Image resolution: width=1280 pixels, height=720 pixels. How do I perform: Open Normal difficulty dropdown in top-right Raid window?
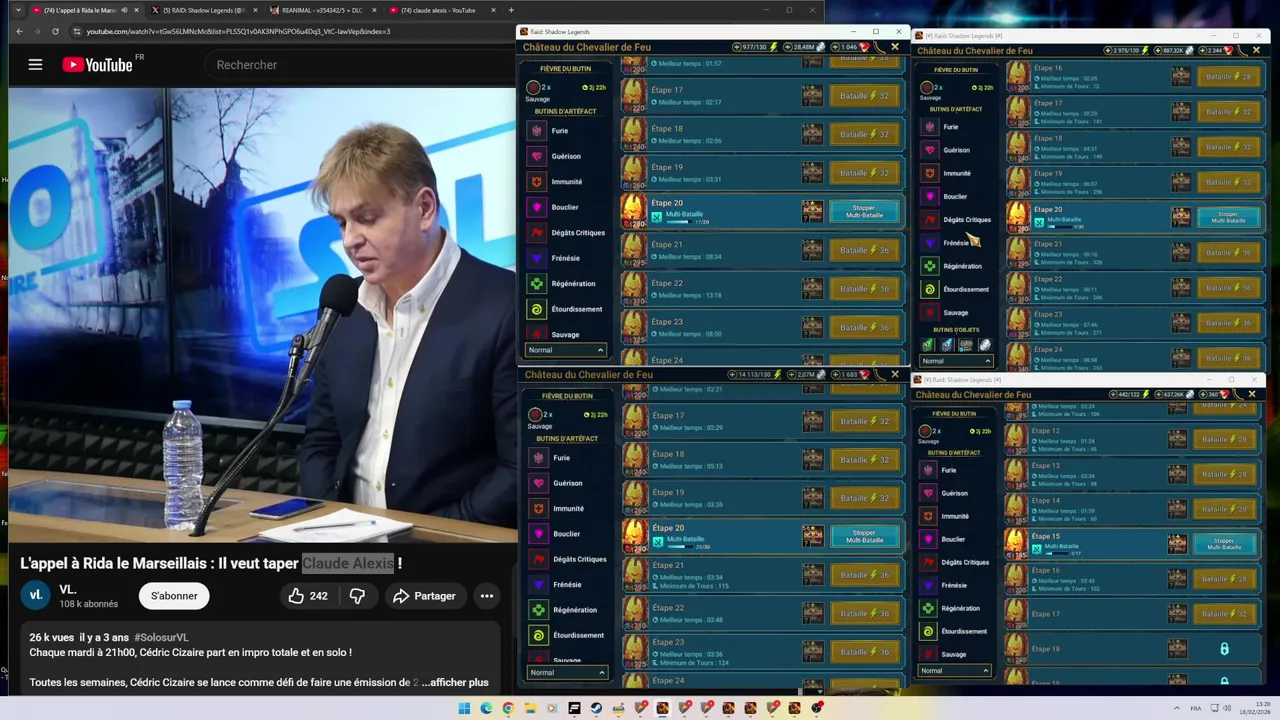956,361
